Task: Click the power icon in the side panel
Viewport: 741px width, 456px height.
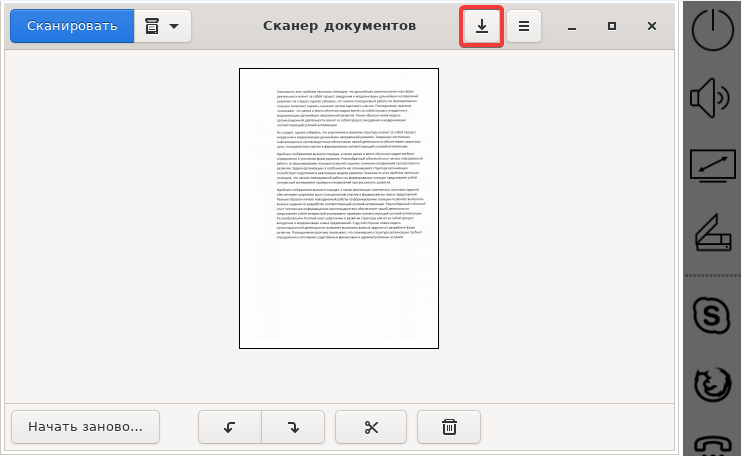Action: (713, 29)
